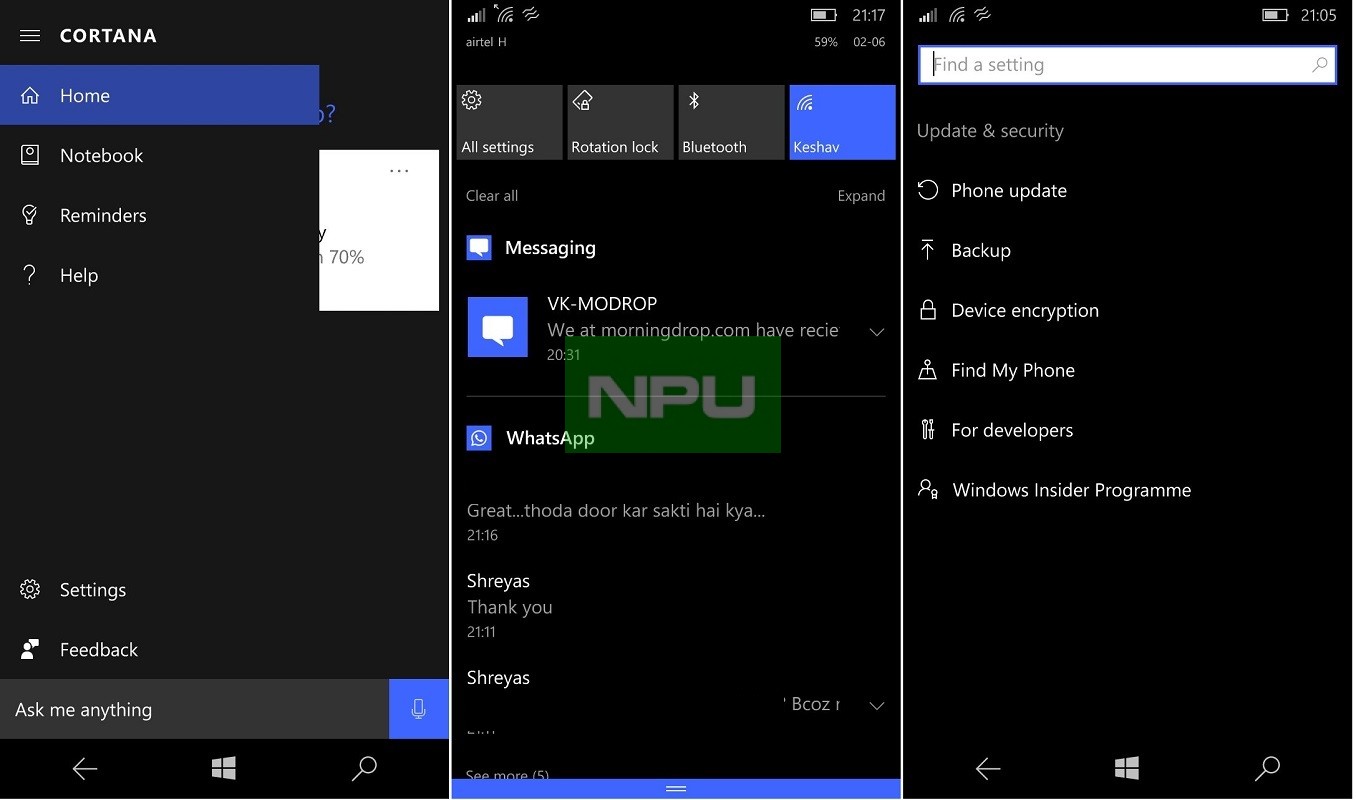Open Backup settings
The width and height of the screenshot is (1356, 800).
click(981, 250)
